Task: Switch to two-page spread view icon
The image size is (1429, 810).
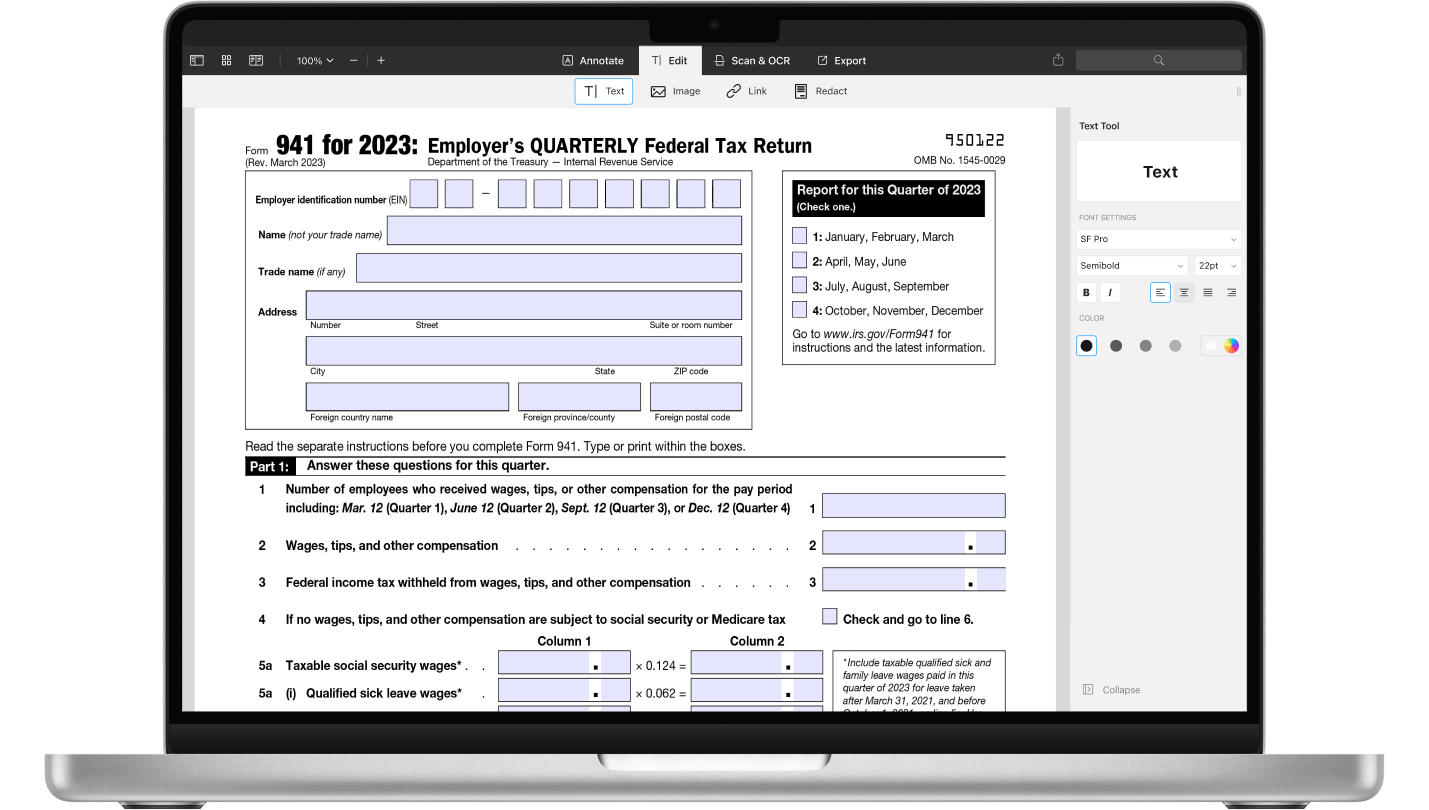Action: pos(256,61)
